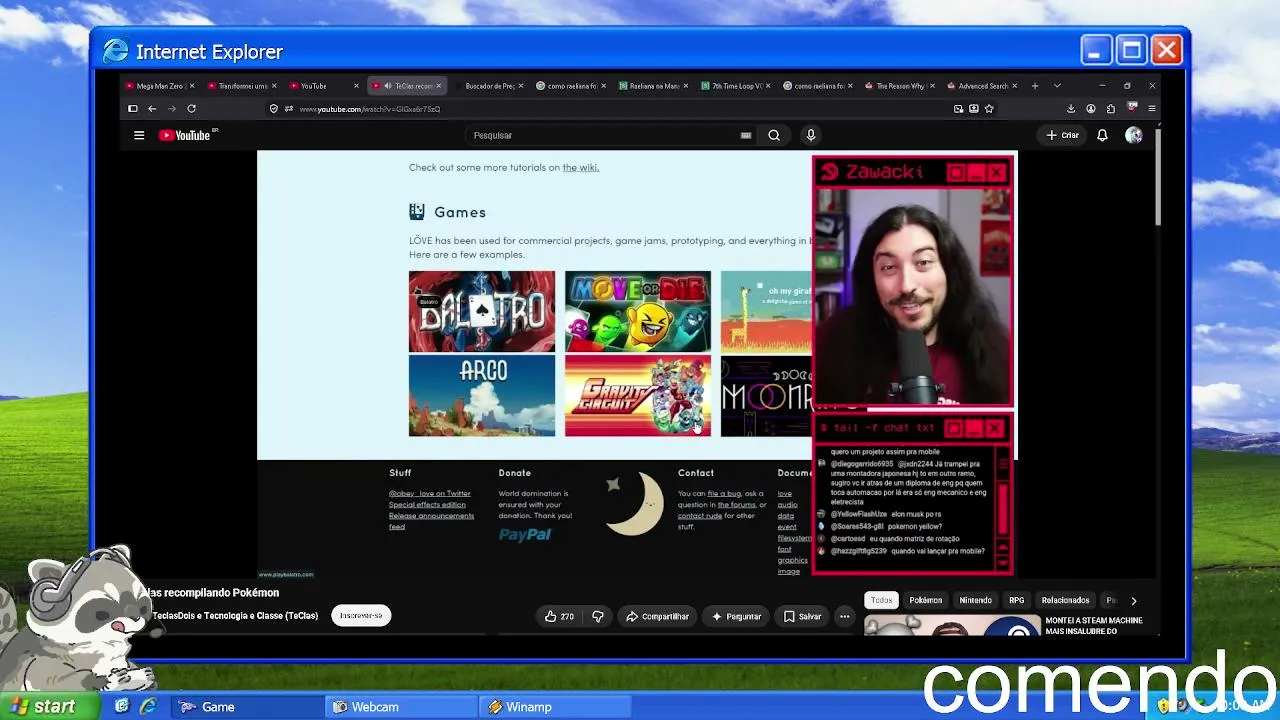Close the 'TeClas' active browser tab
Image resolution: width=1280 pixels, height=720 pixels.
coord(438,86)
